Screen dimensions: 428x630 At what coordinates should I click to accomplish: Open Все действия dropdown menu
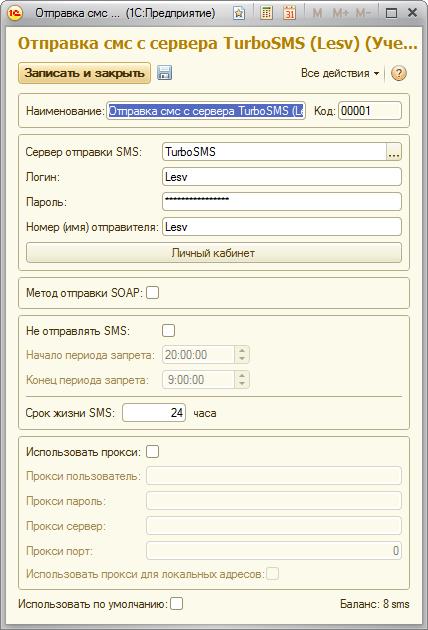click(x=340, y=73)
